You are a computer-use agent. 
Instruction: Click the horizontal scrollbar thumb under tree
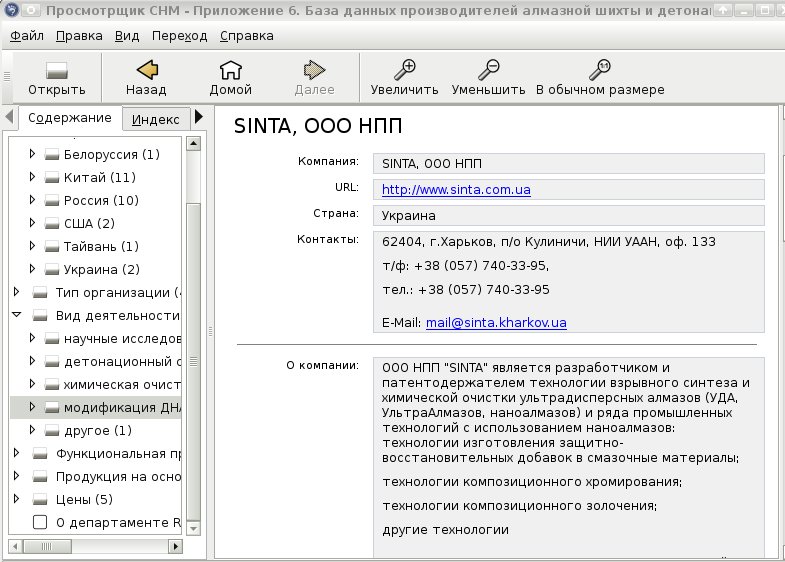point(47,546)
